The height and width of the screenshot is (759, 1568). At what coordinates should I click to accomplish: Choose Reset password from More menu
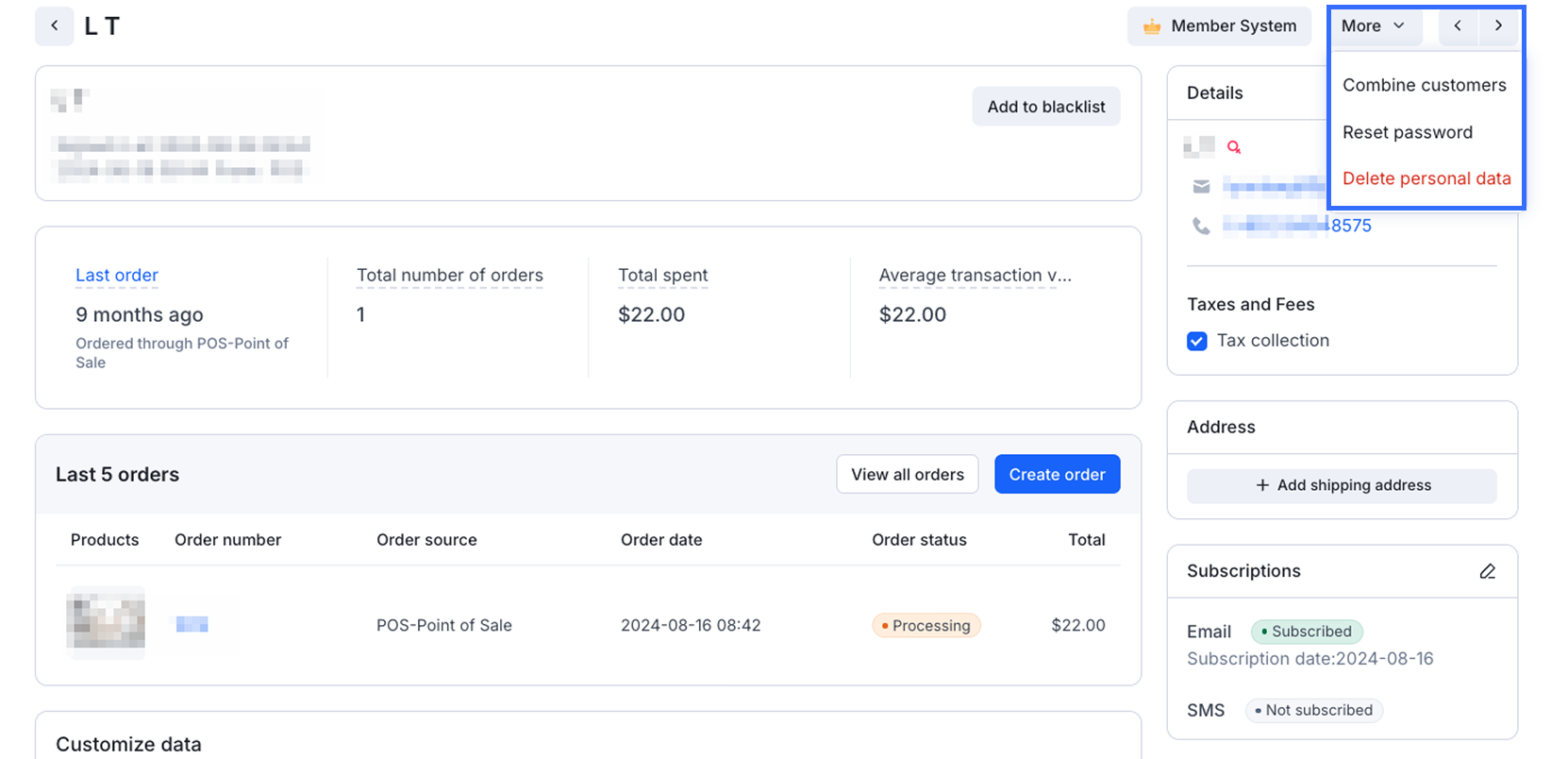(x=1407, y=132)
